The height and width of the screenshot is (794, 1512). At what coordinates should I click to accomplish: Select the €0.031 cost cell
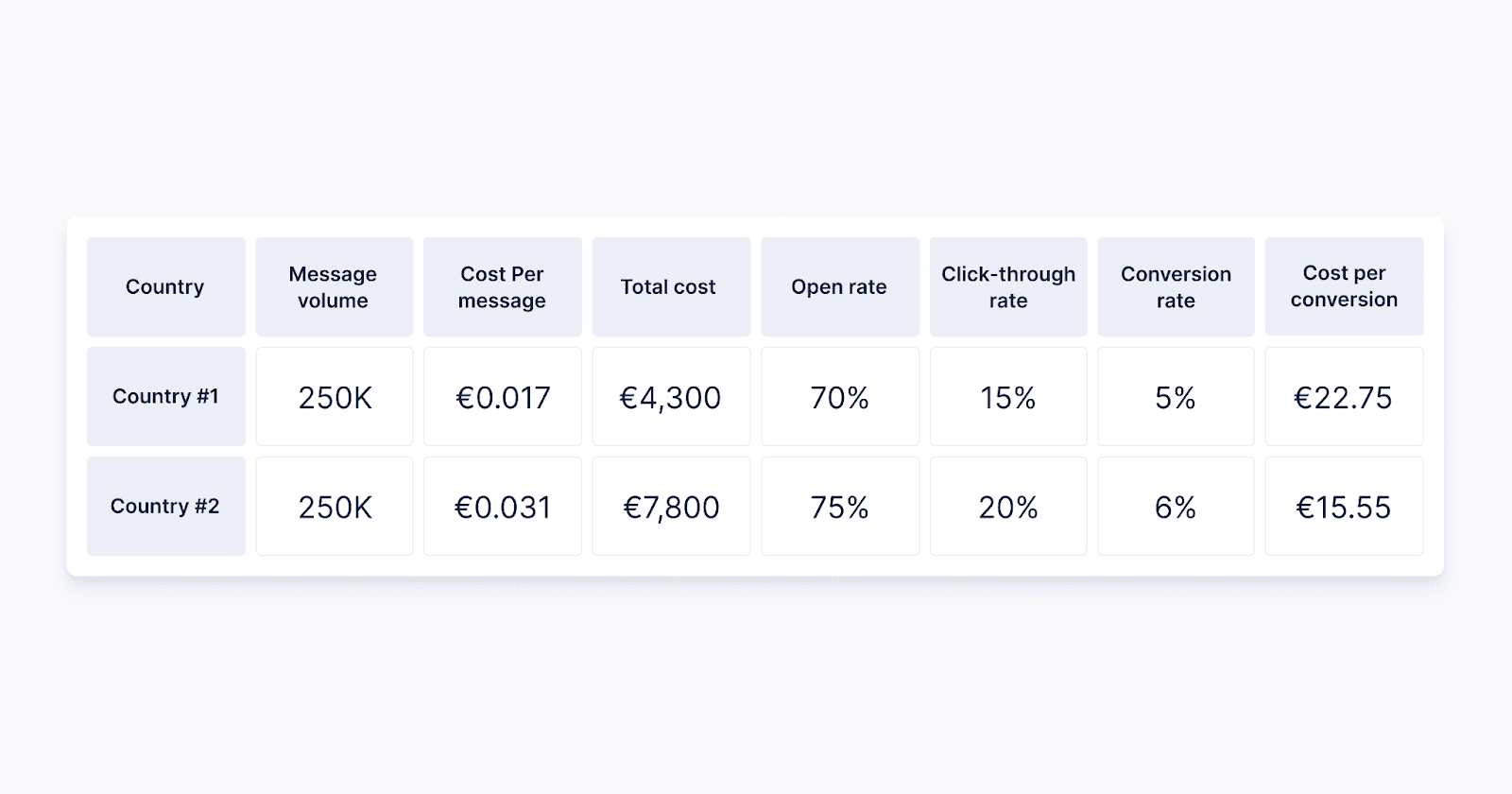click(x=502, y=507)
